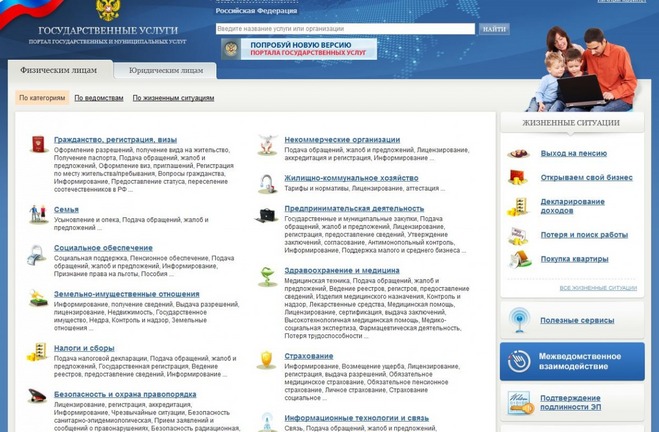Show services По жизненным ситуациям

172,98
